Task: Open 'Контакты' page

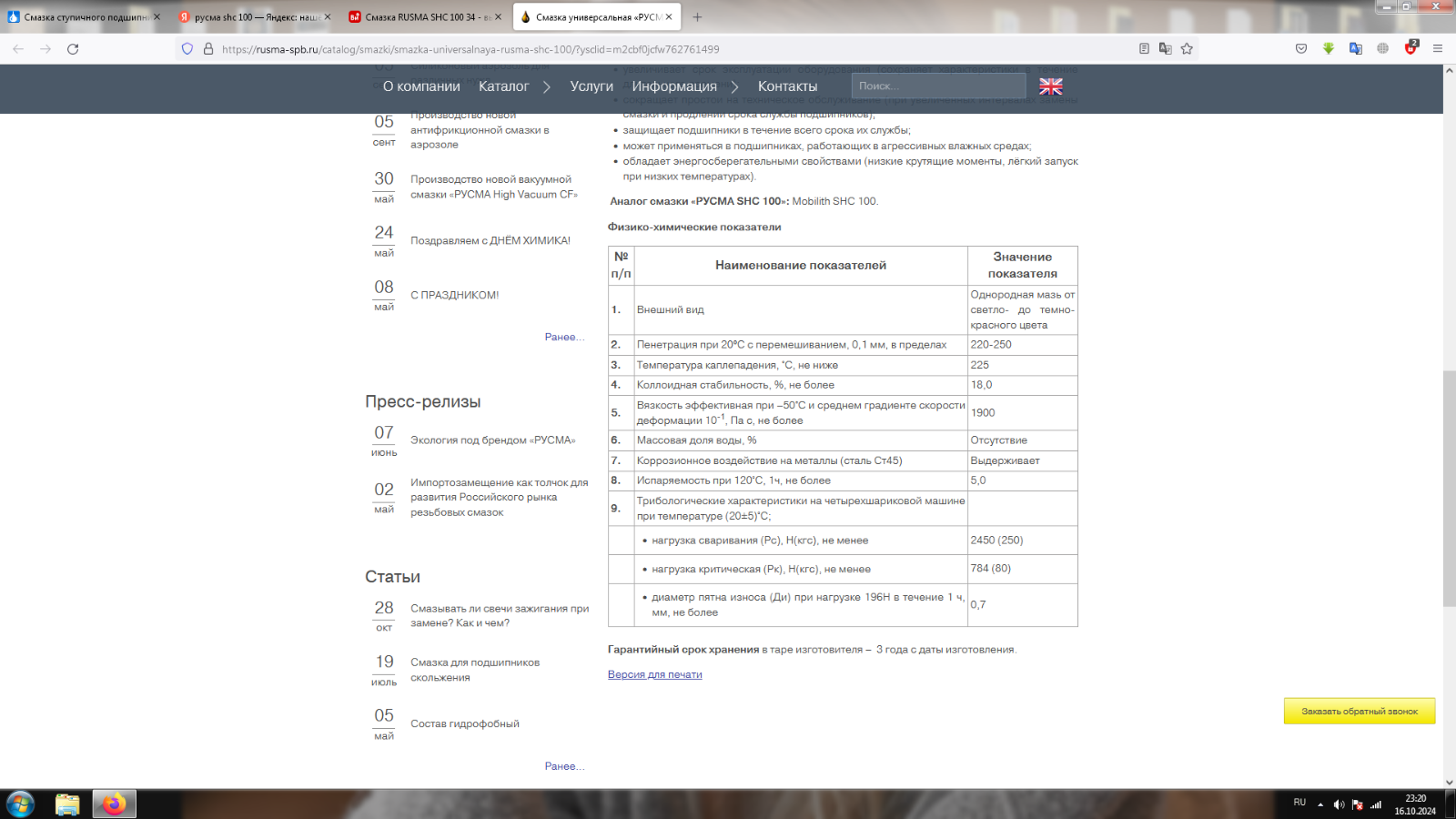Action: pos(787,86)
